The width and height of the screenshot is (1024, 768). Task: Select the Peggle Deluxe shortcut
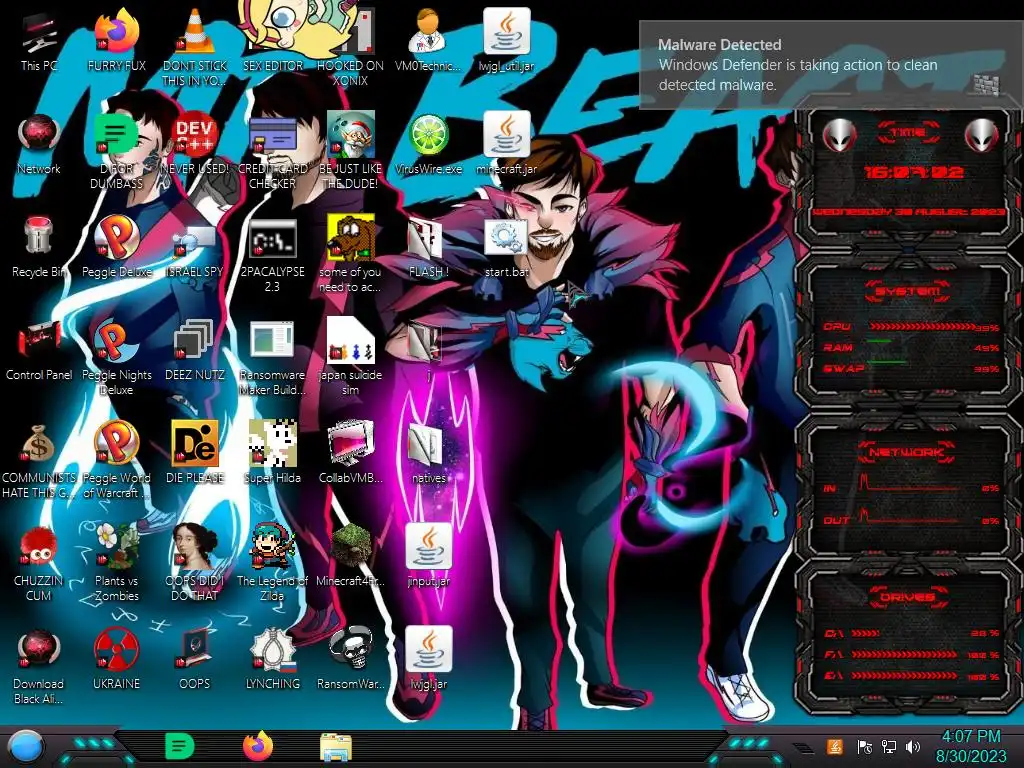(116, 248)
